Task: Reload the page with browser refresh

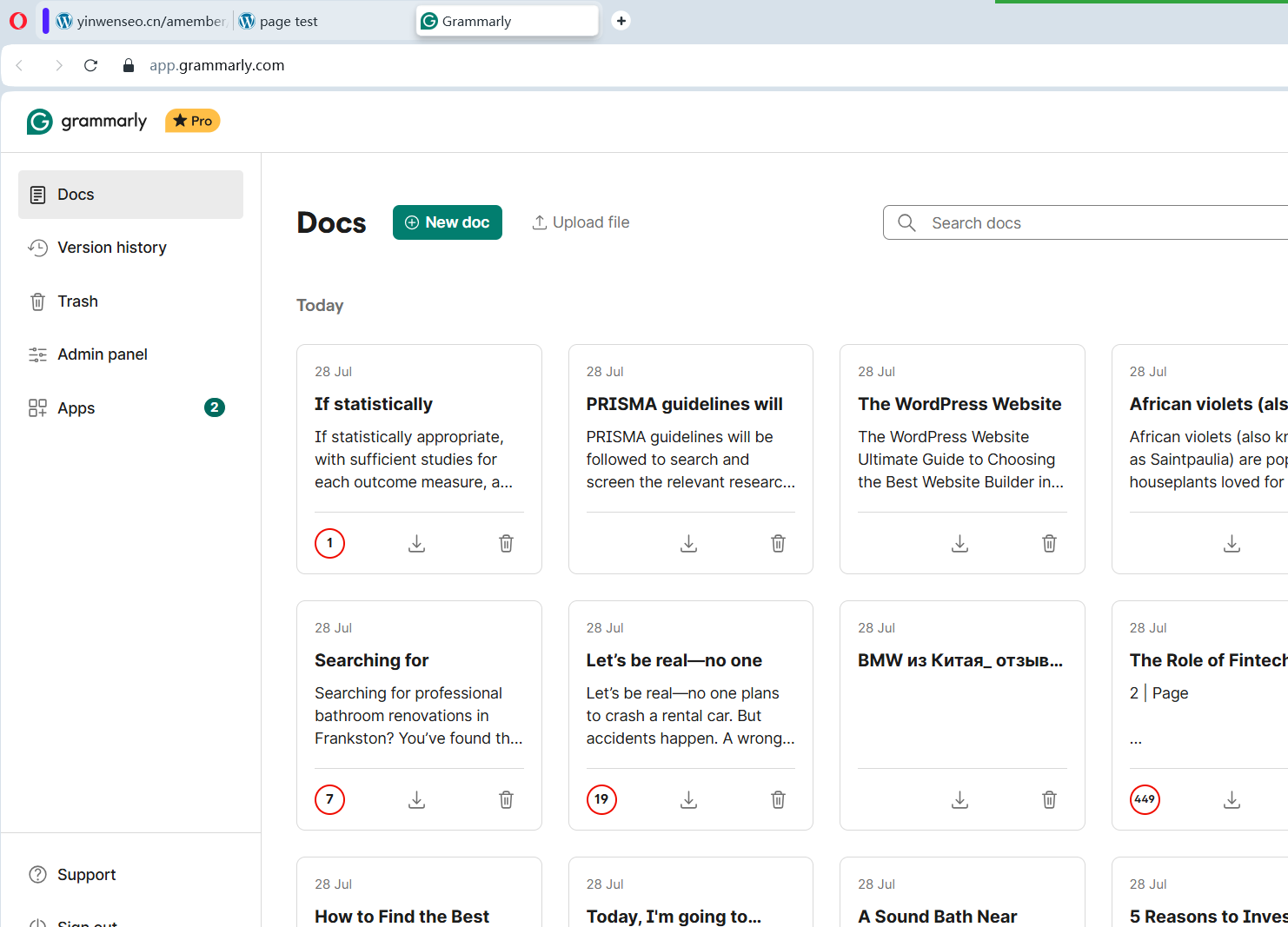Action: [x=90, y=65]
